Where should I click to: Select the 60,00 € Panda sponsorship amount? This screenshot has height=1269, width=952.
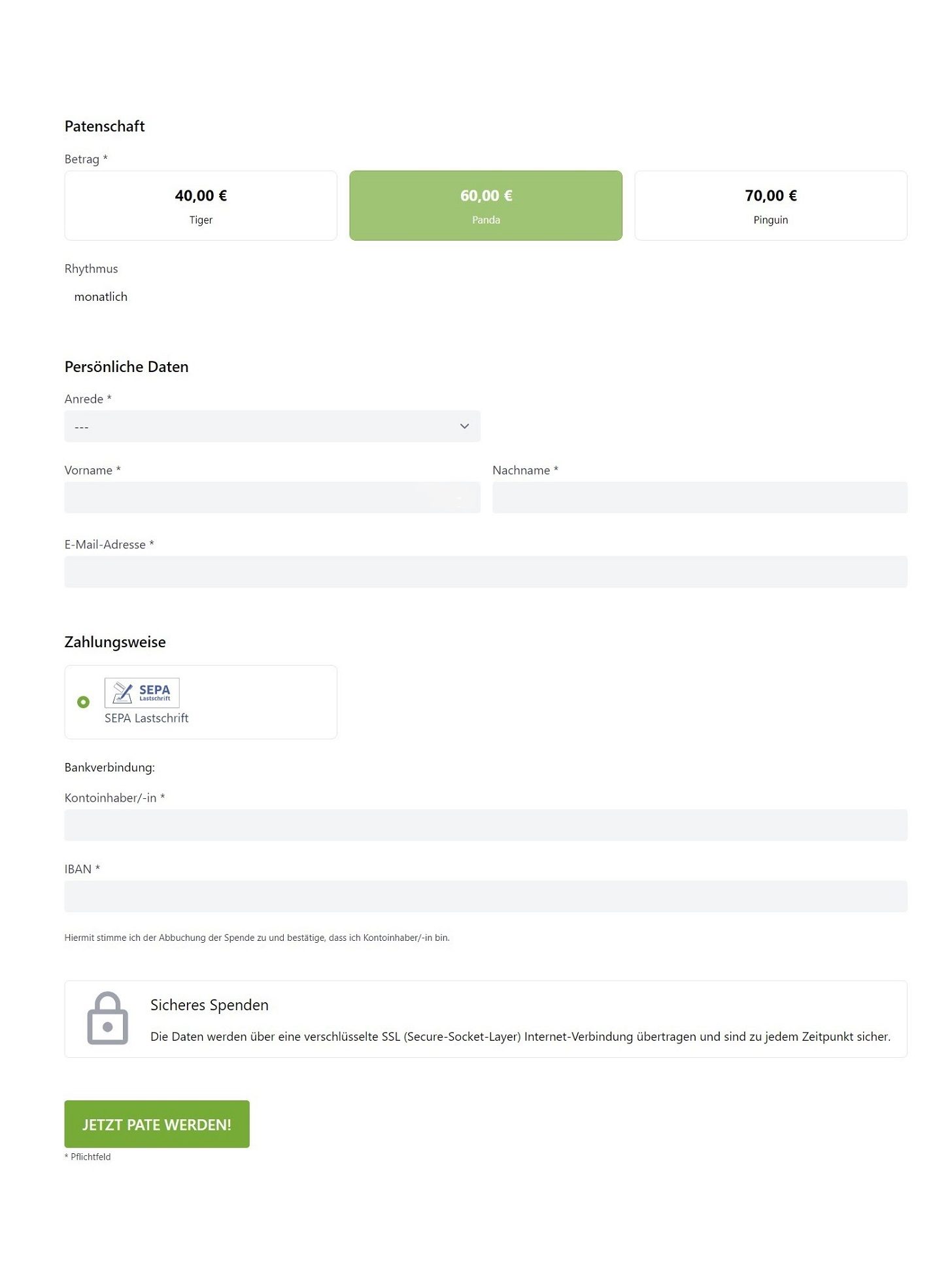coord(486,205)
